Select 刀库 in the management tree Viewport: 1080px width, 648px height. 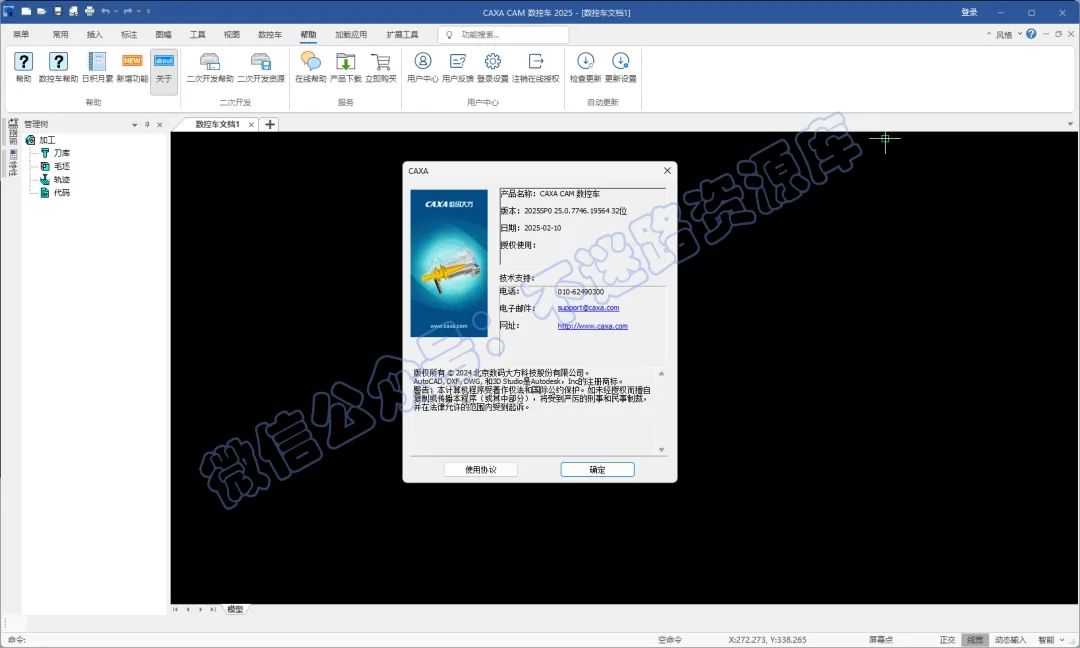(61, 153)
